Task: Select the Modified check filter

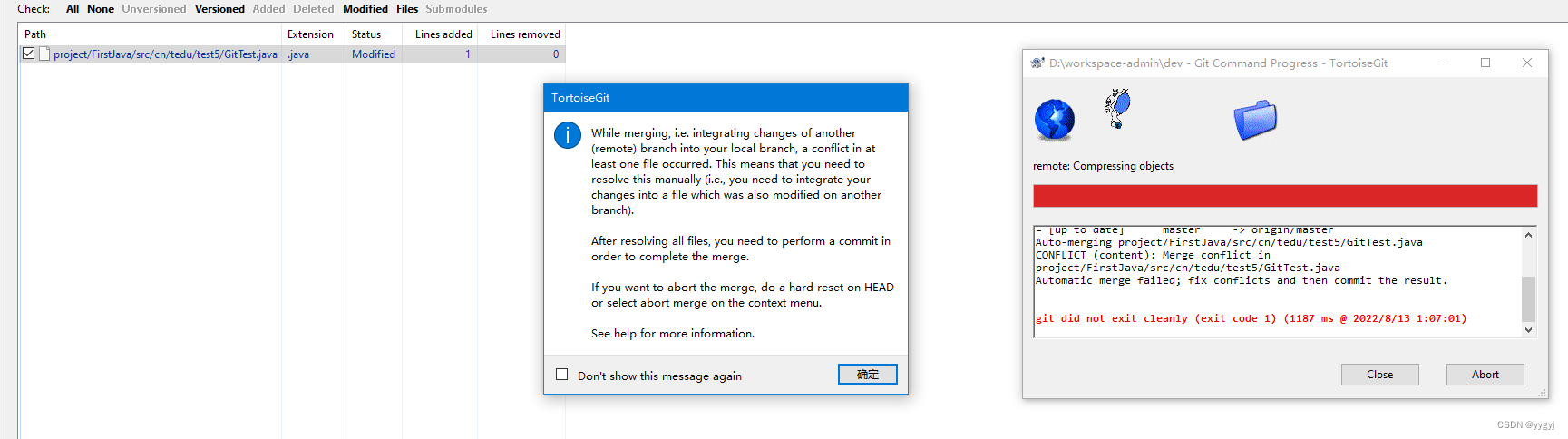Action: 365,9
